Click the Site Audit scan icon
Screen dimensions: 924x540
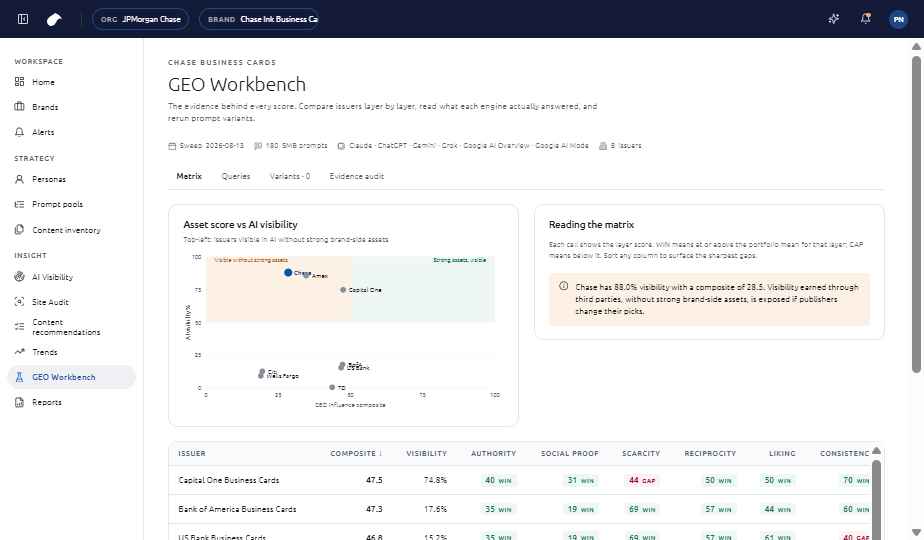pos(19,302)
